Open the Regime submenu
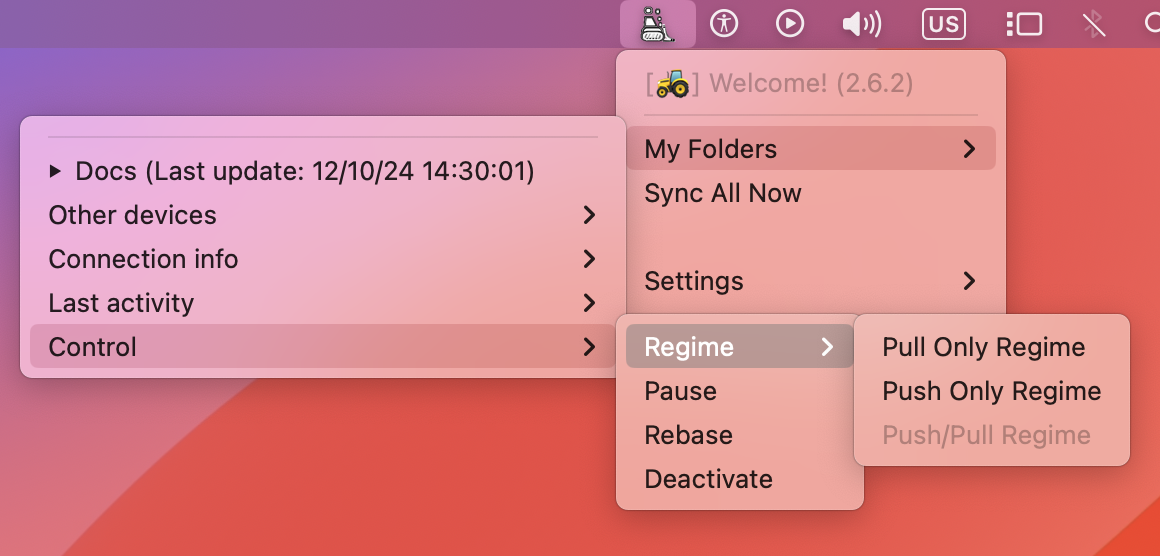Image resolution: width=1160 pixels, height=556 pixels. pyautogui.click(x=740, y=346)
